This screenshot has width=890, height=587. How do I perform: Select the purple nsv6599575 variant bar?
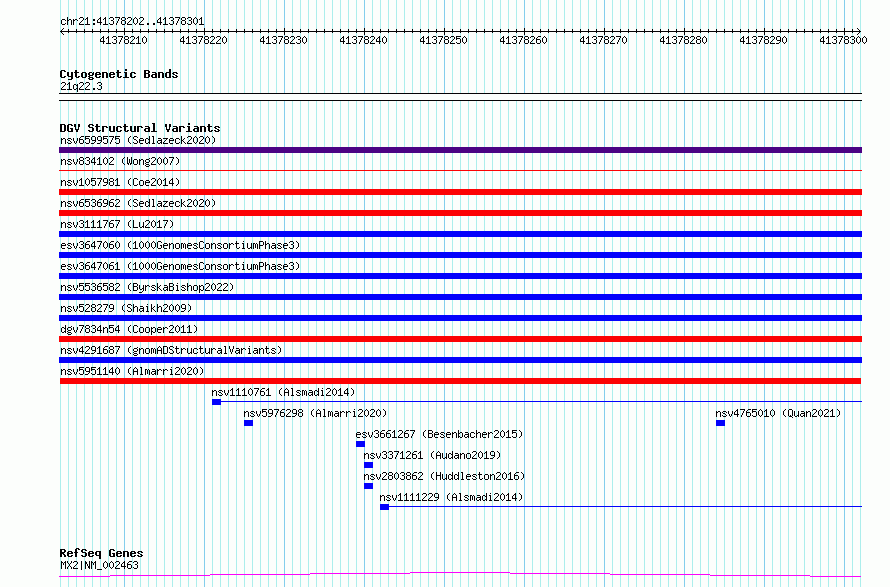pos(460,150)
